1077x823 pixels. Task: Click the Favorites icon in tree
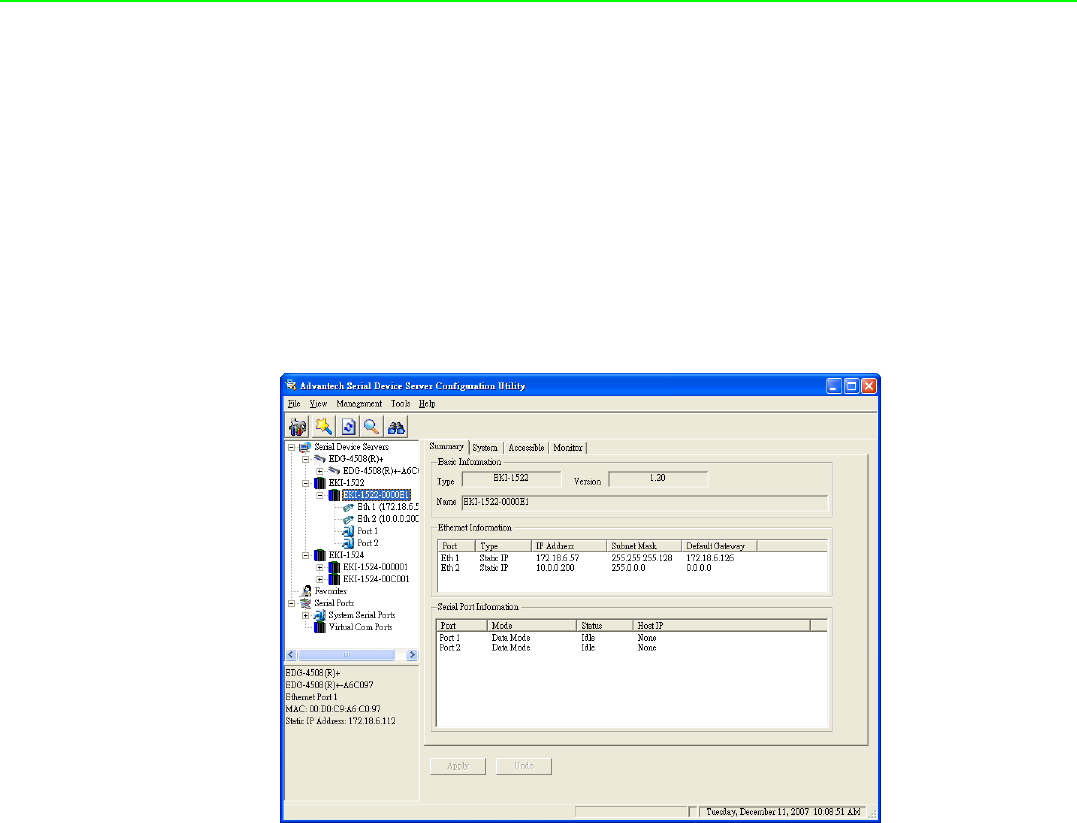point(306,591)
